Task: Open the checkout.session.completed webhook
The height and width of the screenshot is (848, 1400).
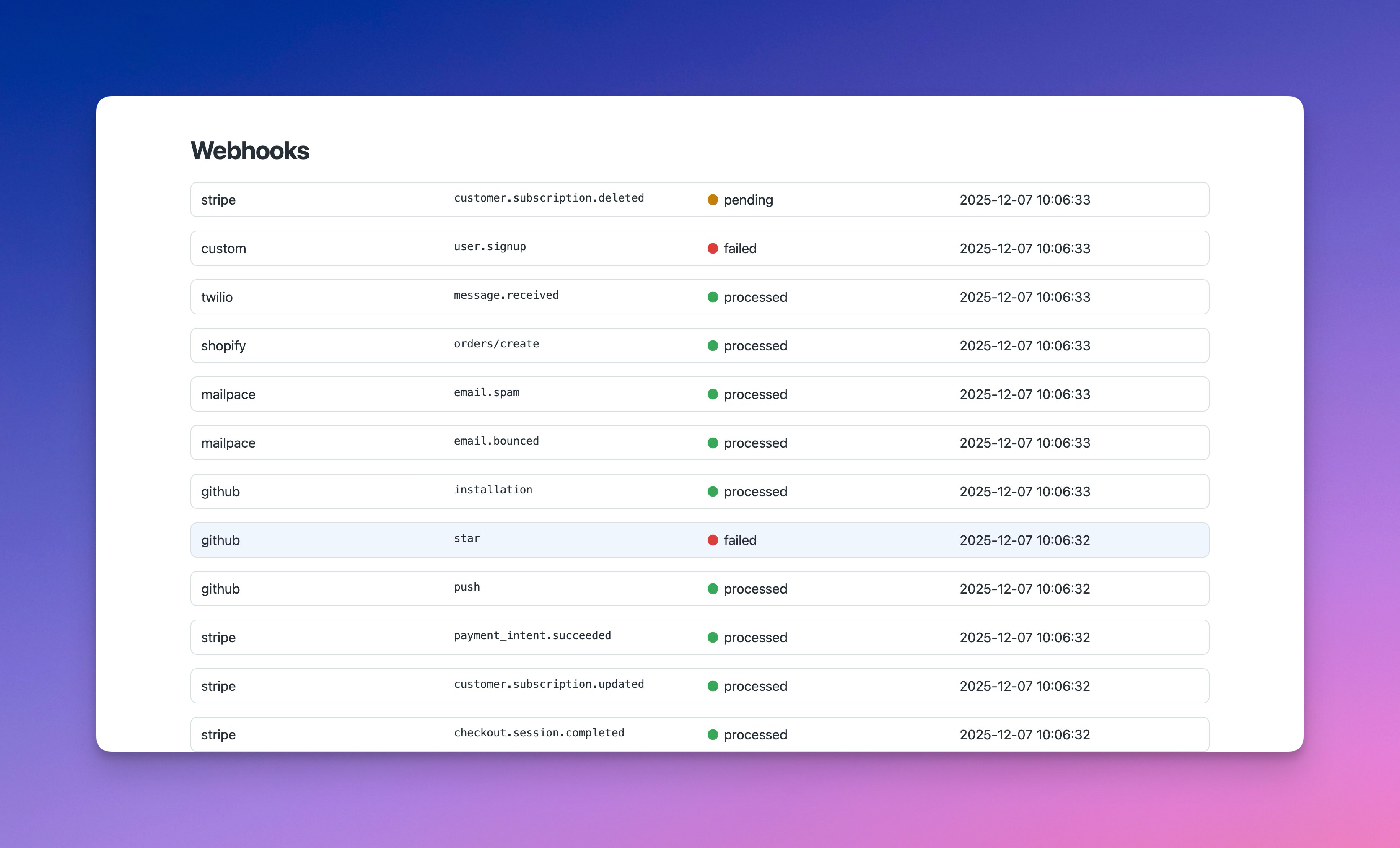Action: point(539,733)
